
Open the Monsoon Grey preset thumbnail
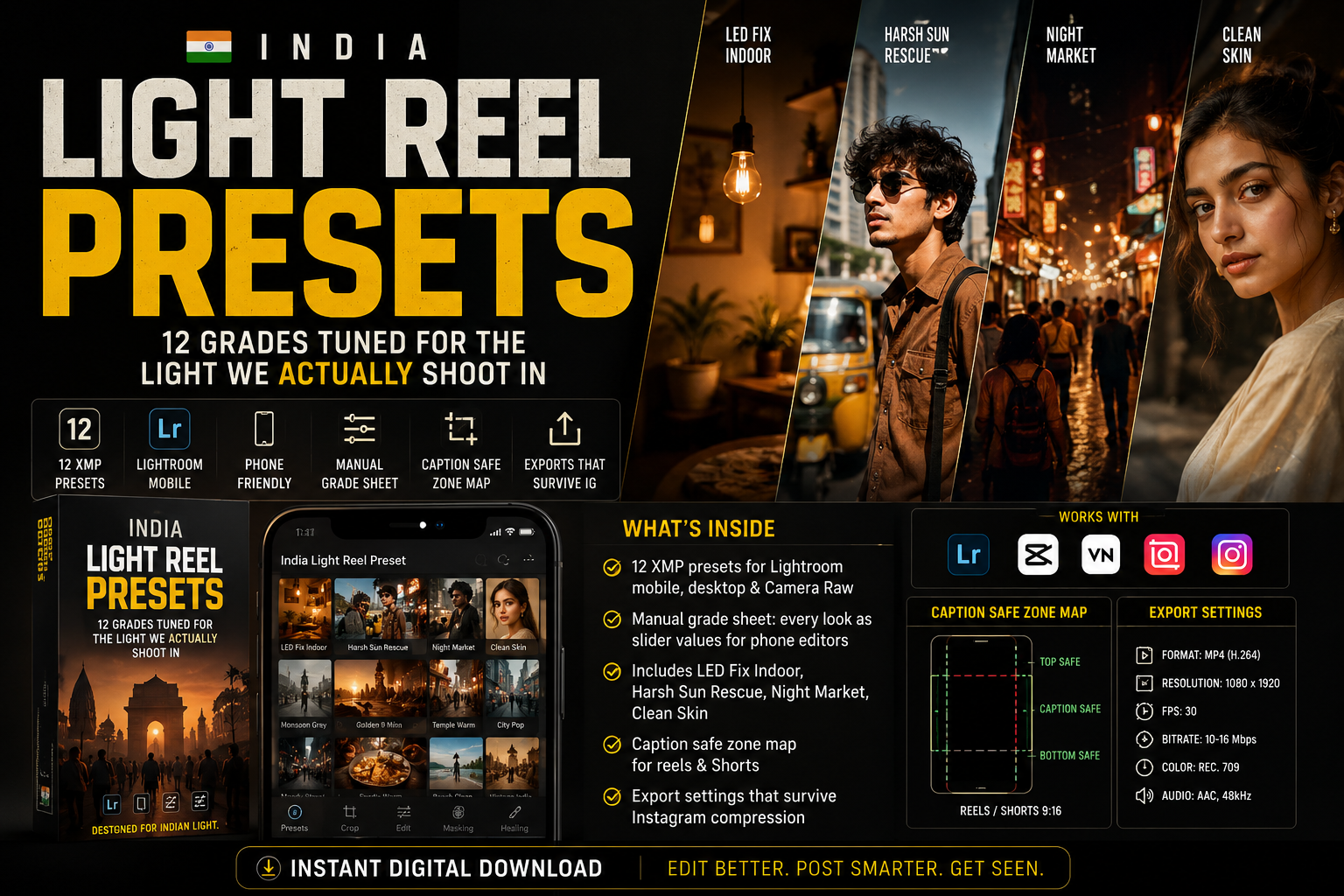click(304, 696)
